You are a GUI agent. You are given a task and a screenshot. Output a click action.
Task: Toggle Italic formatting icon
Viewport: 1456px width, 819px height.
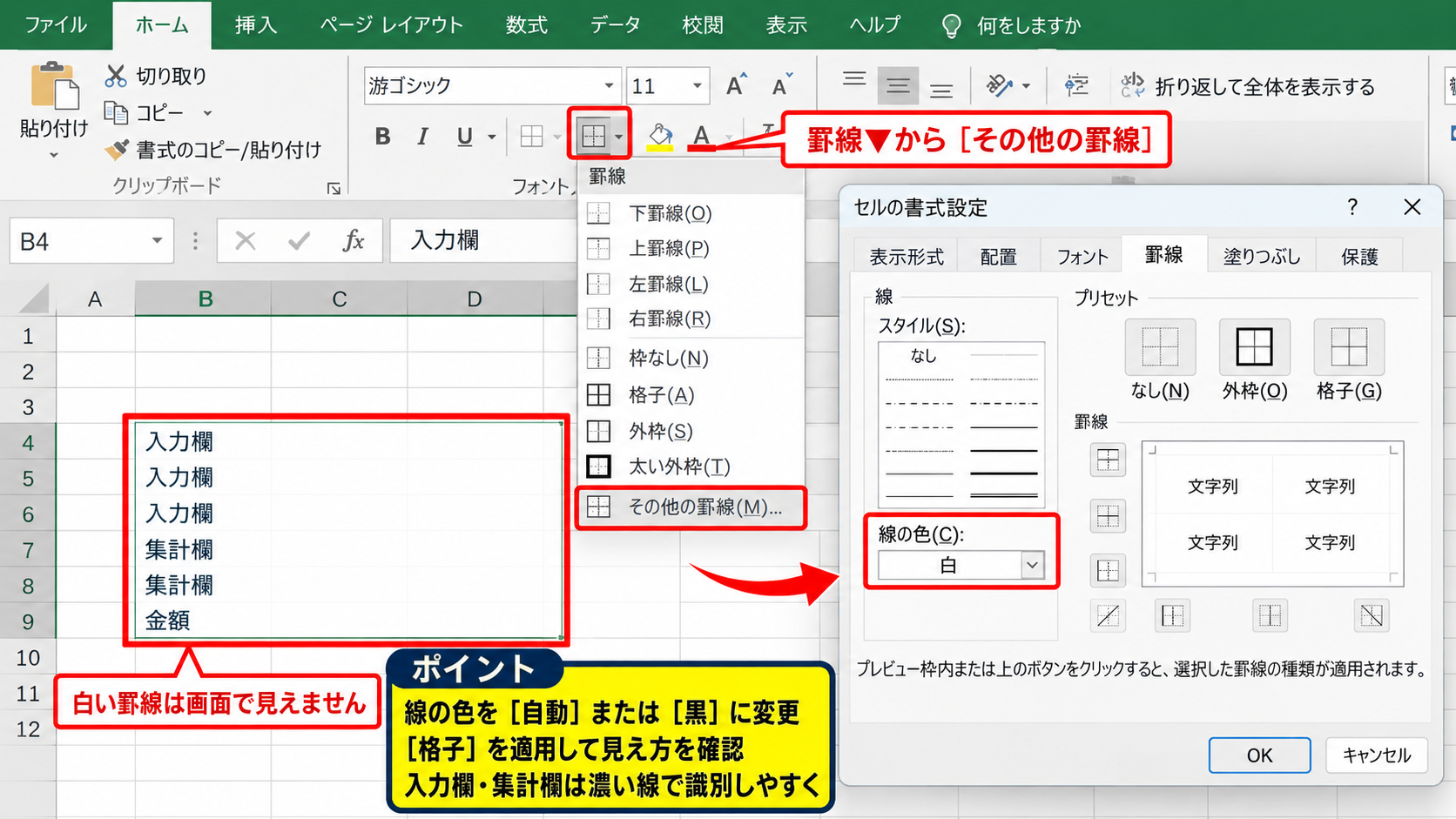tap(423, 136)
